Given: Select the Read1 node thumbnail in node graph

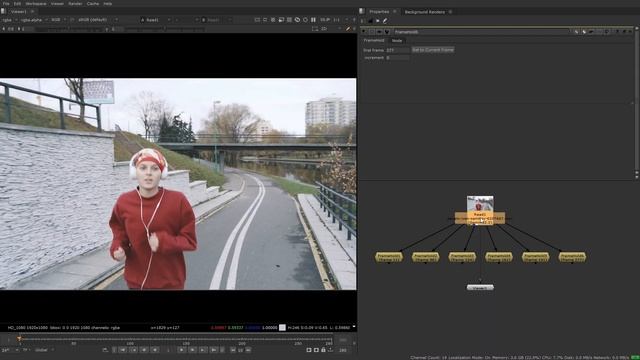Looking at the screenshot, I should [x=480, y=204].
